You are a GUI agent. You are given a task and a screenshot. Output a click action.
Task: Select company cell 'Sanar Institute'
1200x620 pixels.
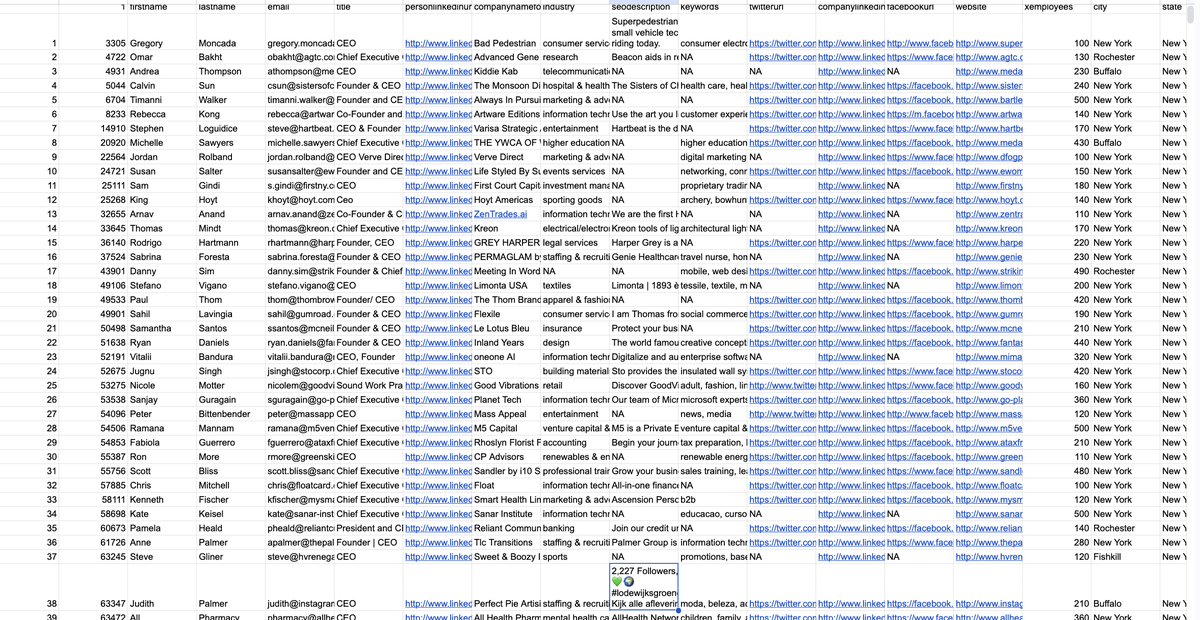click(x=506, y=514)
